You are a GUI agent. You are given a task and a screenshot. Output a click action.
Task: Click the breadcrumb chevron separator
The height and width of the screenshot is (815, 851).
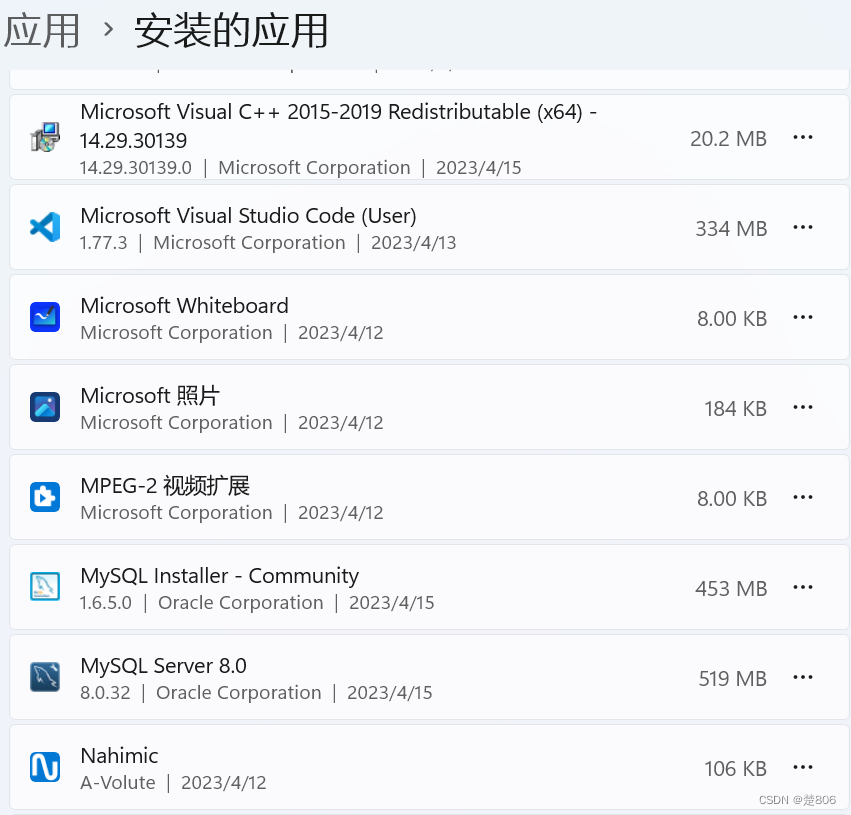pyautogui.click(x=109, y=29)
